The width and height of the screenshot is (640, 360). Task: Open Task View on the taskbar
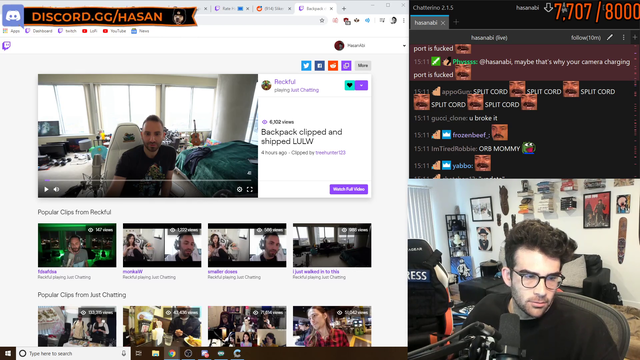(x=139, y=353)
